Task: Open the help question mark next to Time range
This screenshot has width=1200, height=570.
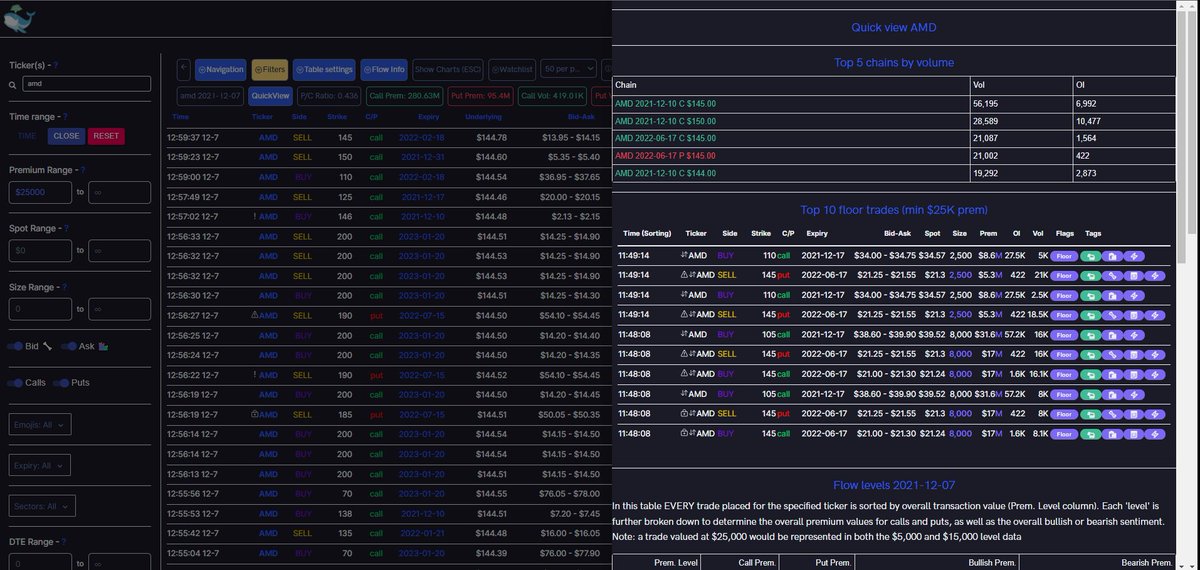Action: [65, 117]
